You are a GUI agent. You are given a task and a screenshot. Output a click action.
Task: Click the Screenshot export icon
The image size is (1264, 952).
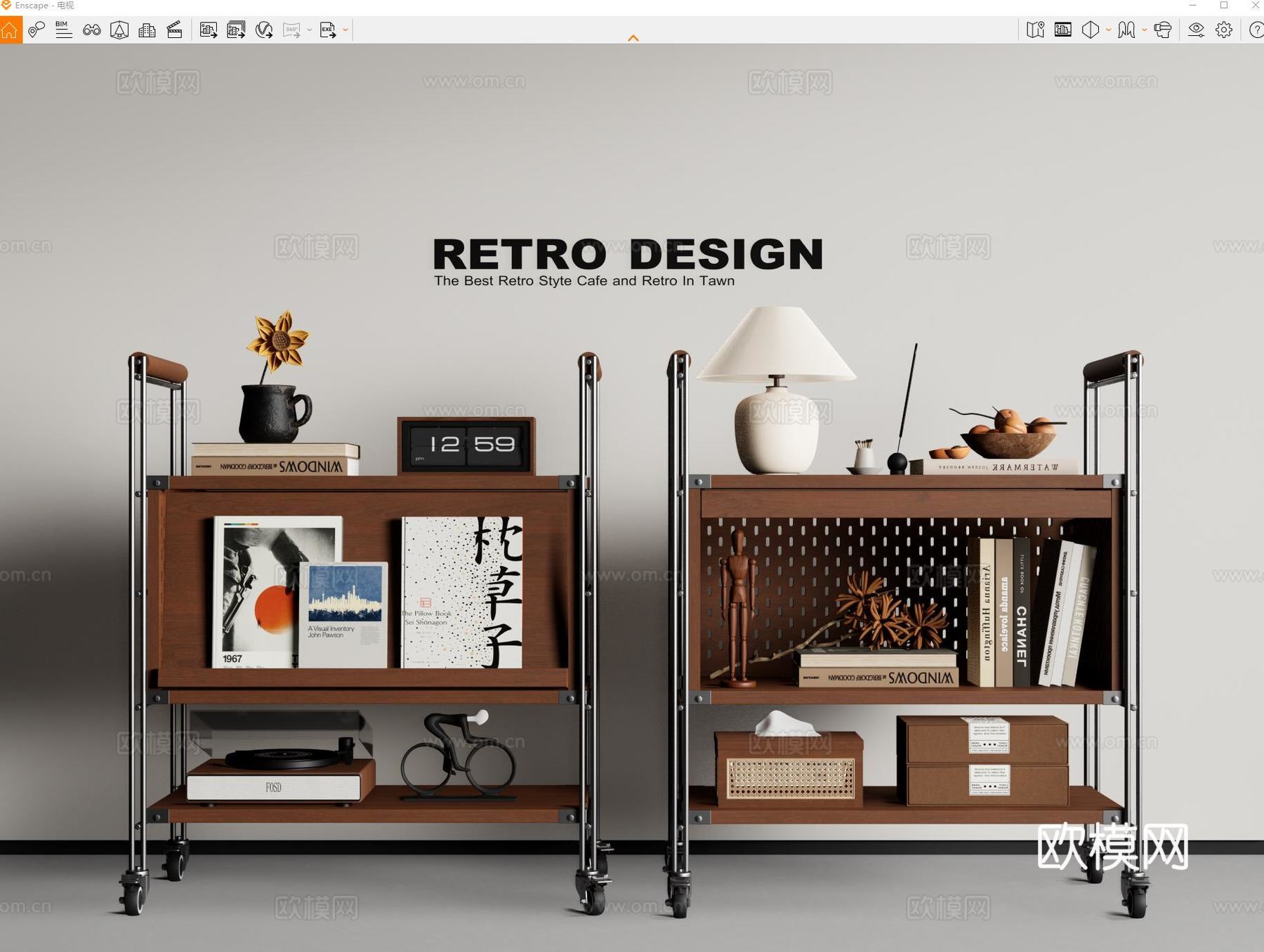209,30
